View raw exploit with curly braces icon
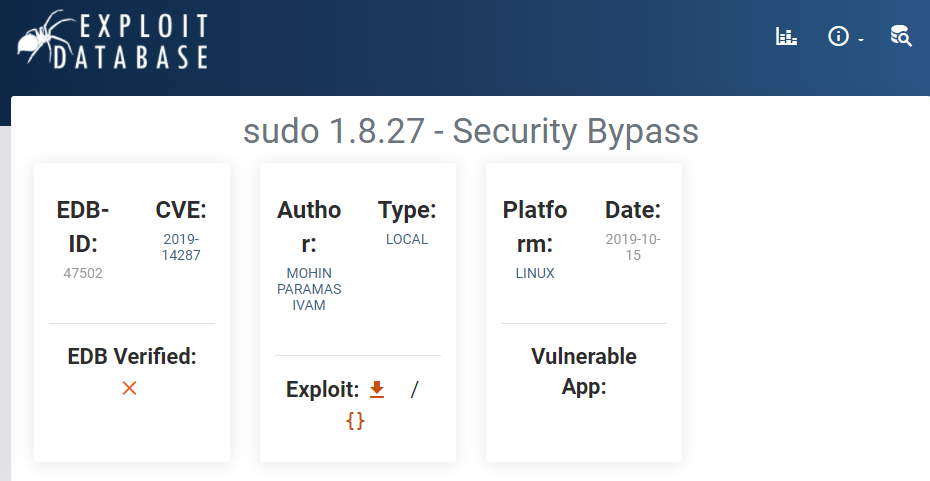 pyautogui.click(x=355, y=421)
